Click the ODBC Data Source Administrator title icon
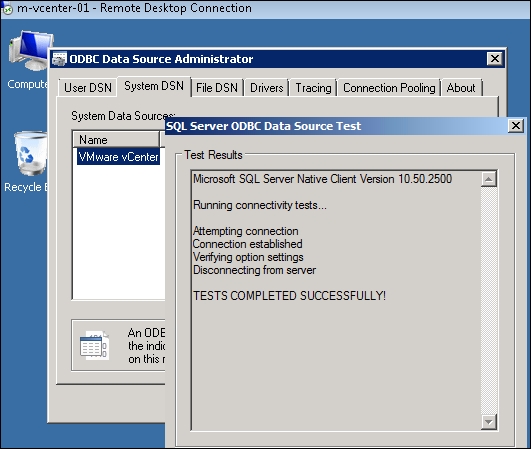The height and width of the screenshot is (449, 531). click(59, 59)
